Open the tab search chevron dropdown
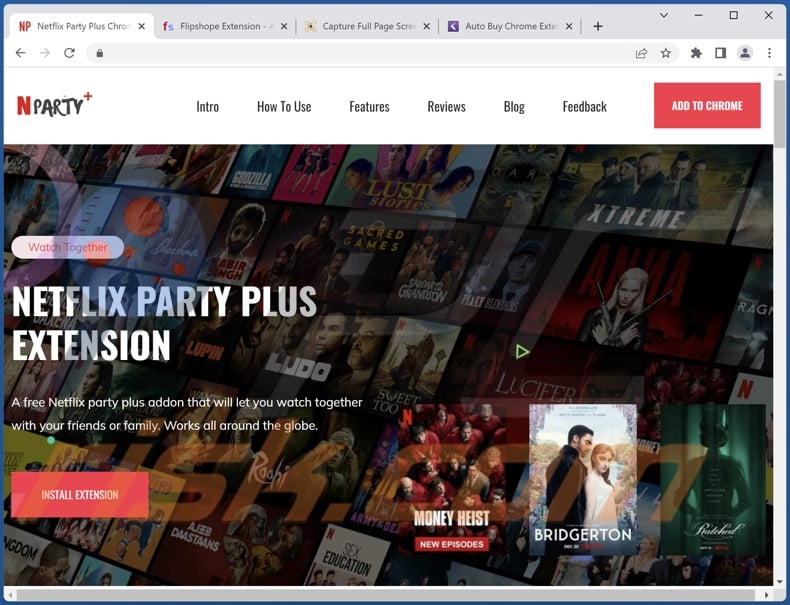The height and width of the screenshot is (605, 790). (664, 15)
